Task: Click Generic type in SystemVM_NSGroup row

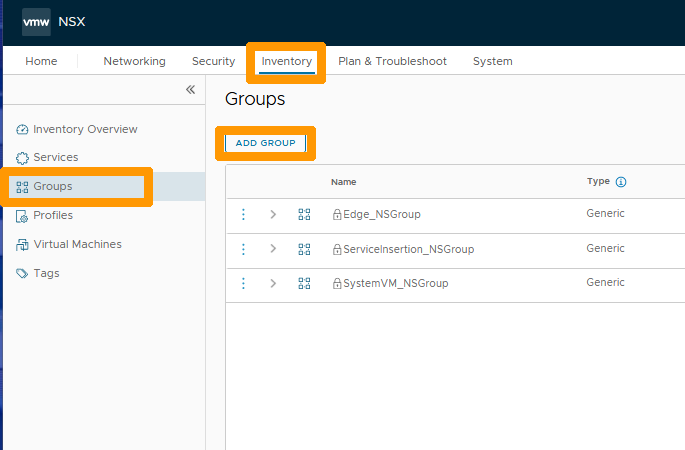Action: tap(605, 282)
